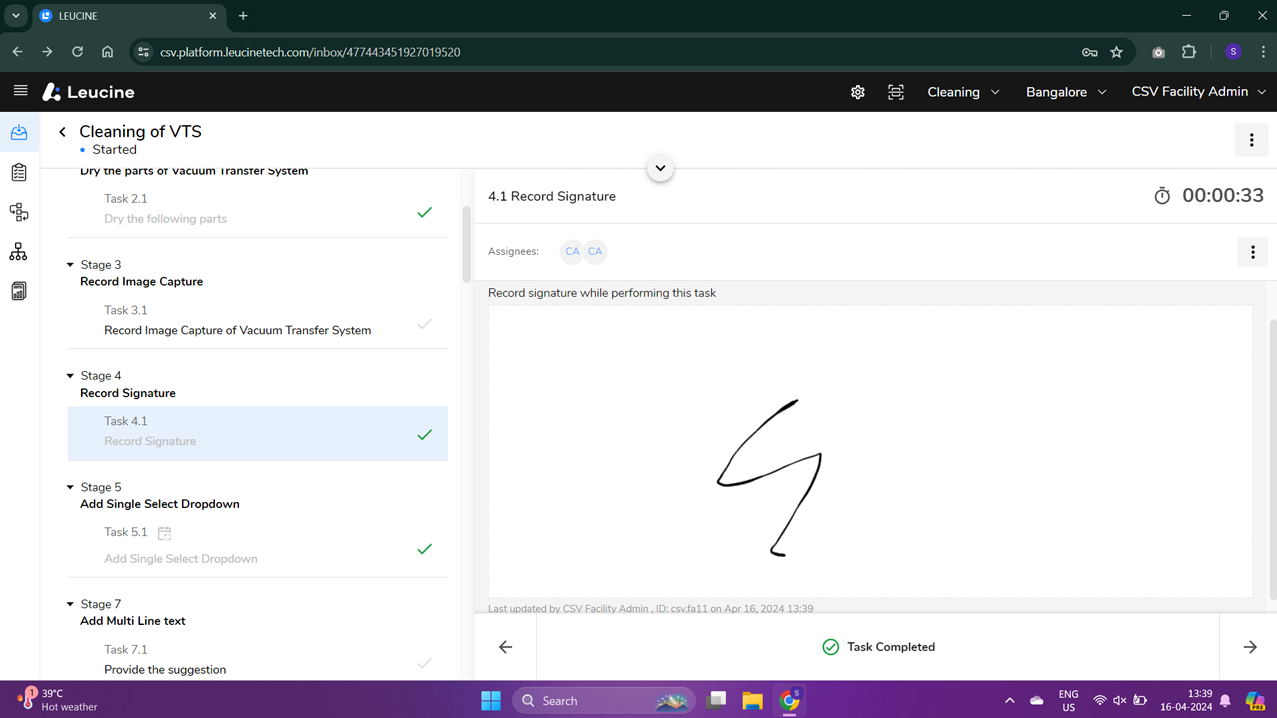Open the CSV Facility Admin user dropdown
This screenshot has height=718, width=1277.
point(1198,92)
